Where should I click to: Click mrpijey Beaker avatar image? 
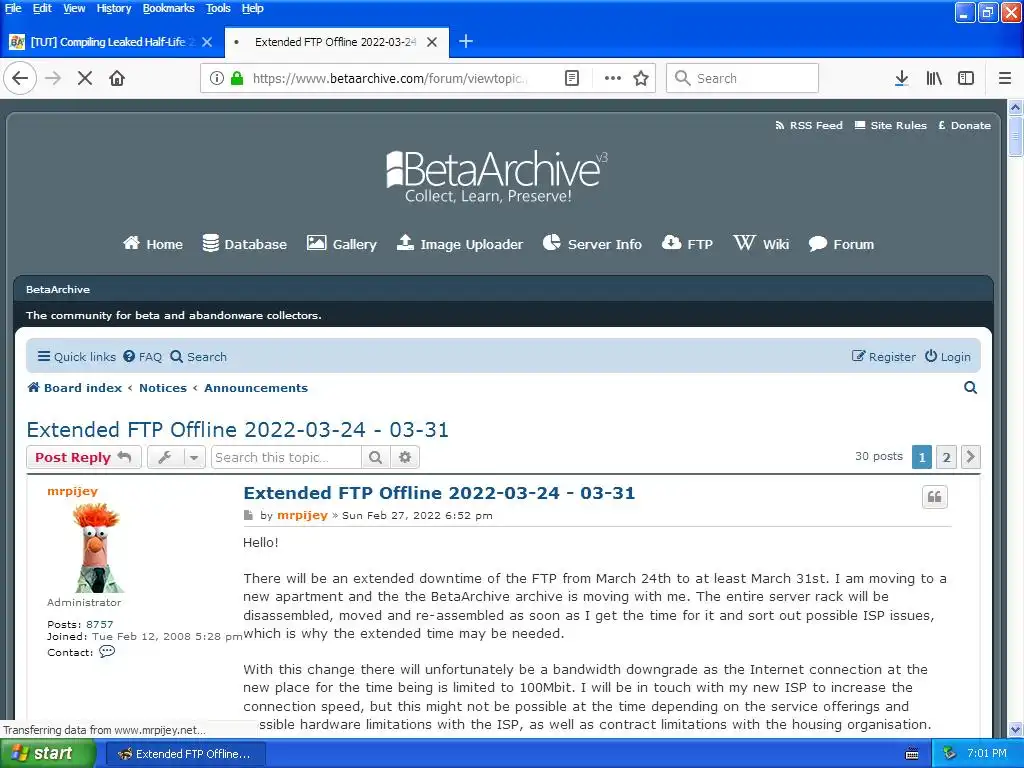click(x=96, y=547)
